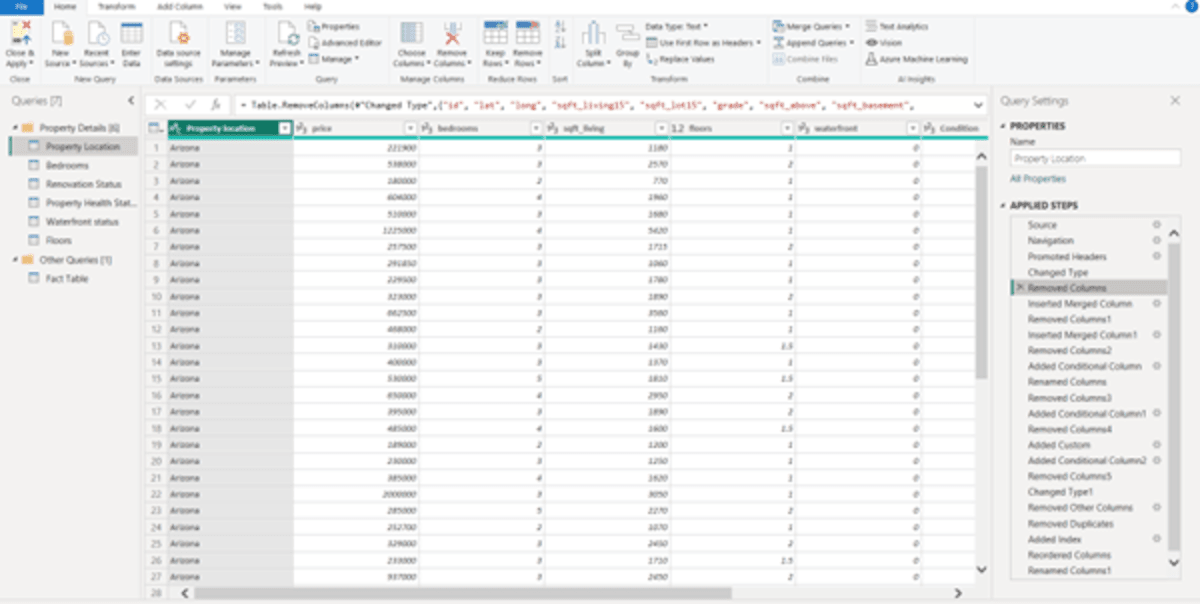Viewport: 1200px width, 604px height.
Task: Click the Enter Data icon
Action: pyautogui.click(x=131, y=33)
